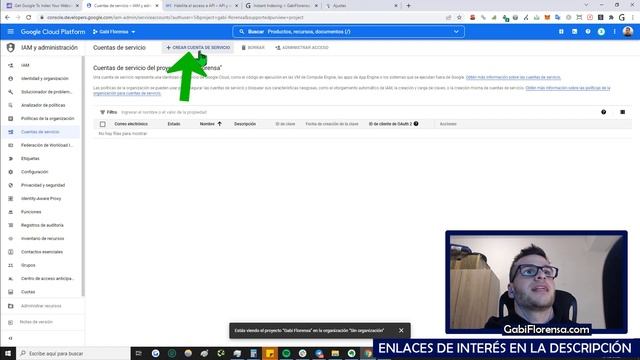Dismiss the project notification toast

click(x=401, y=331)
